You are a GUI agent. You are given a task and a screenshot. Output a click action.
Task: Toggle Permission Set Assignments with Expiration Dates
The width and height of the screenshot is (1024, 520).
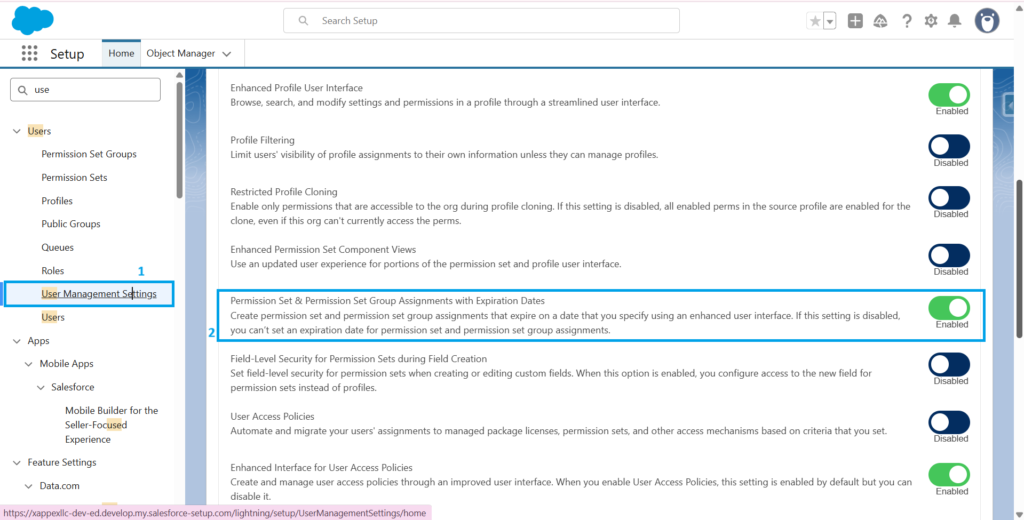coord(949,307)
